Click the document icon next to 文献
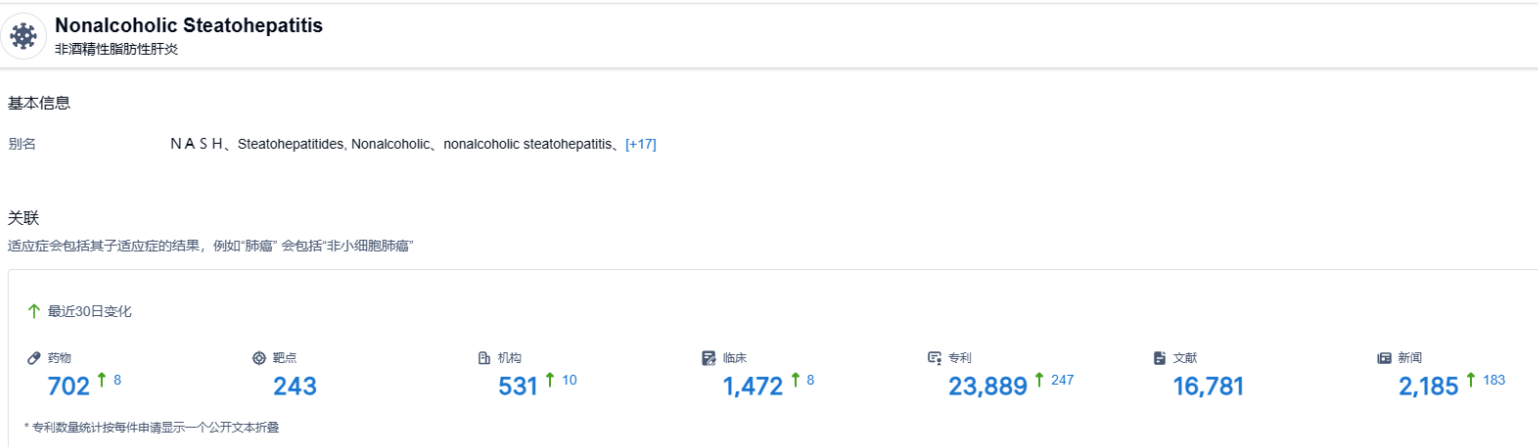The image size is (1538, 447). 1160,358
